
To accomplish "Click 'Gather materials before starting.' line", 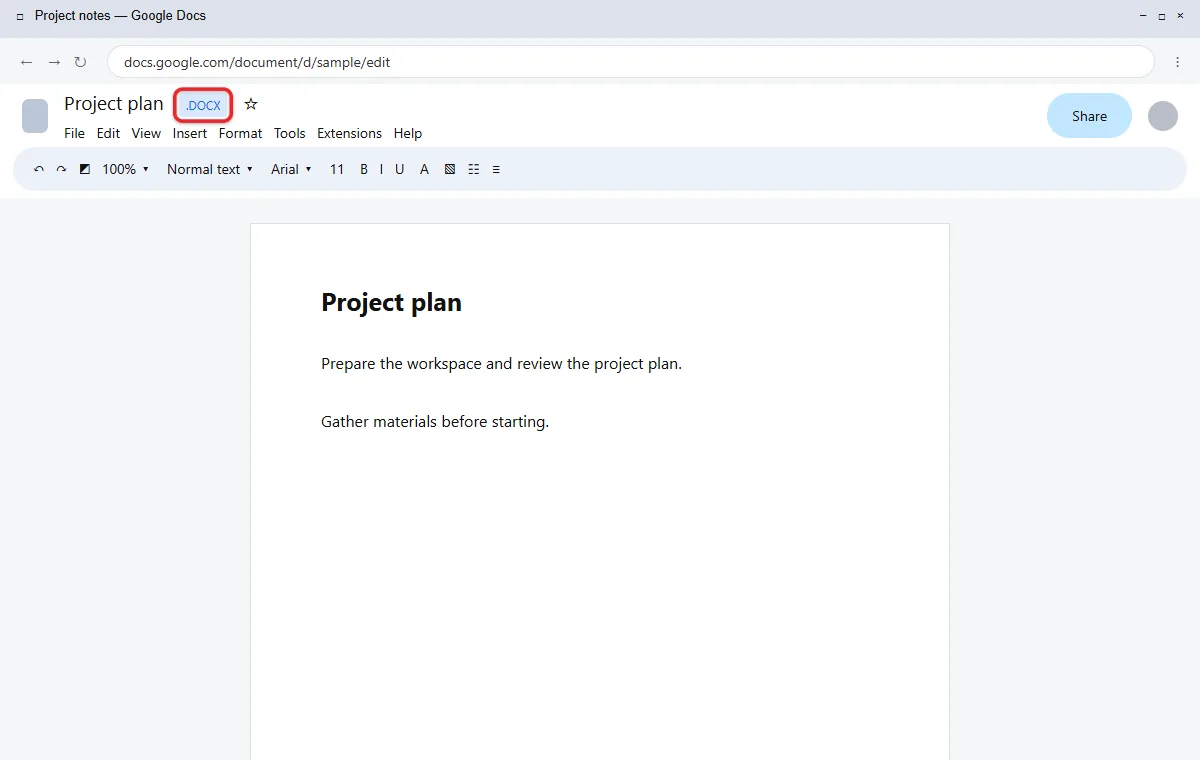I will tap(435, 422).
